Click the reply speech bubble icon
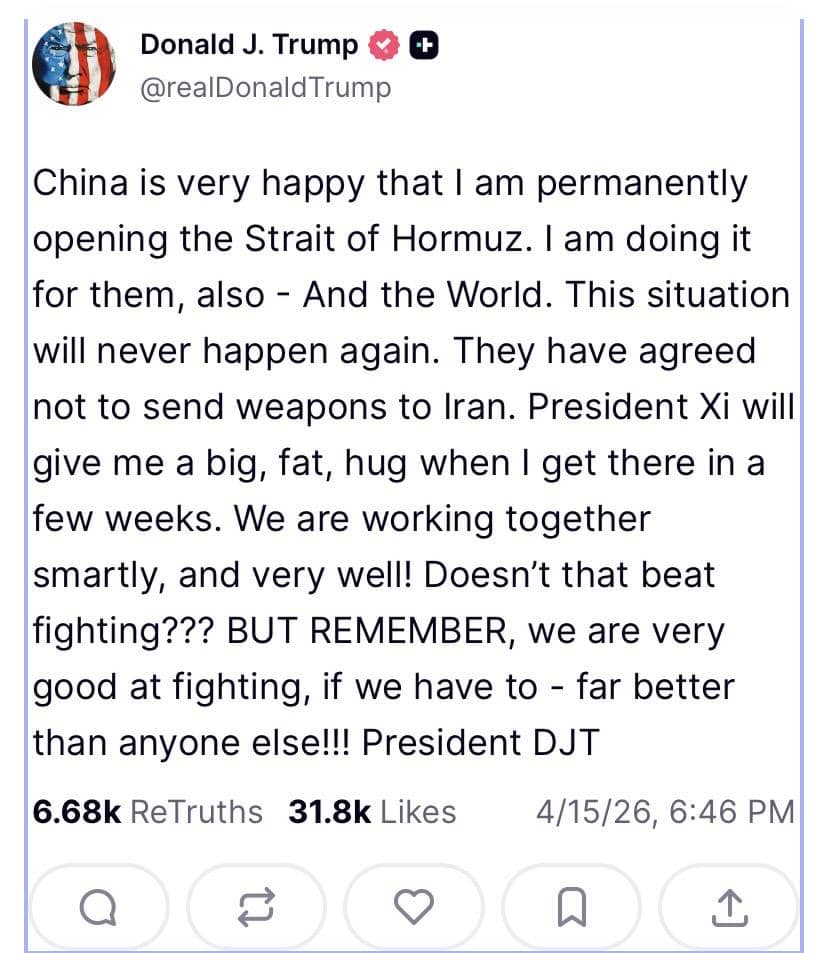This screenshot has height=953, width=828. tap(97, 907)
